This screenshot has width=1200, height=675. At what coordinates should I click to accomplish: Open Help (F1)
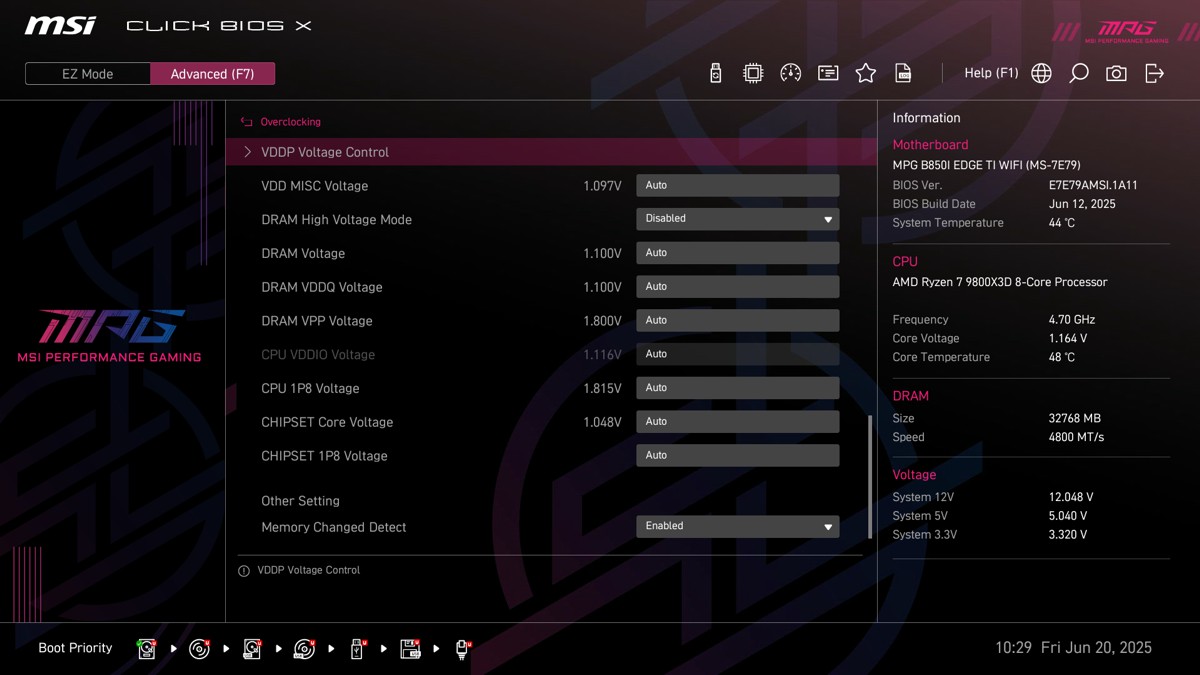991,73
